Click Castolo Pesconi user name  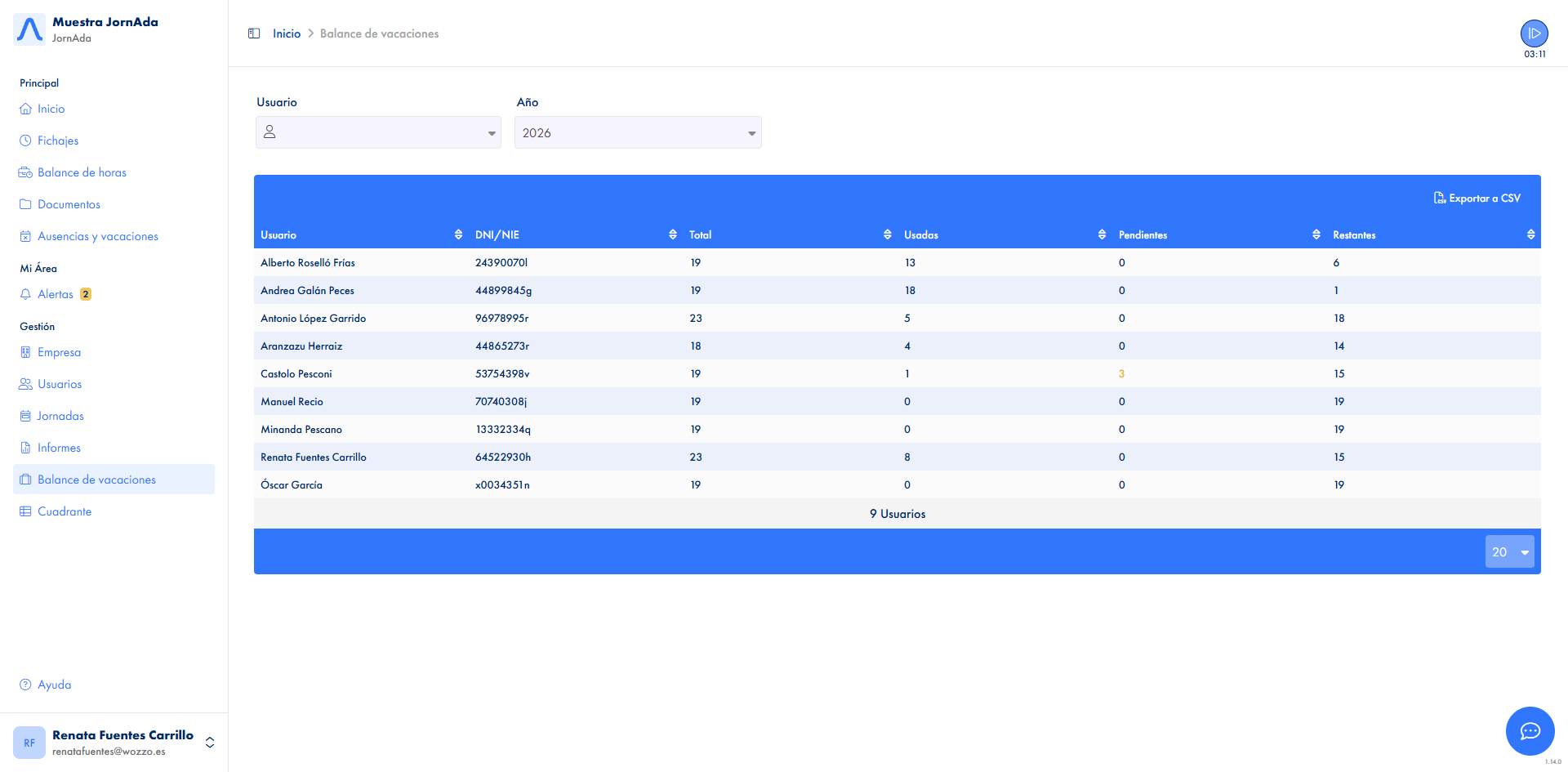pyautogui.click(x=296, y=374)
